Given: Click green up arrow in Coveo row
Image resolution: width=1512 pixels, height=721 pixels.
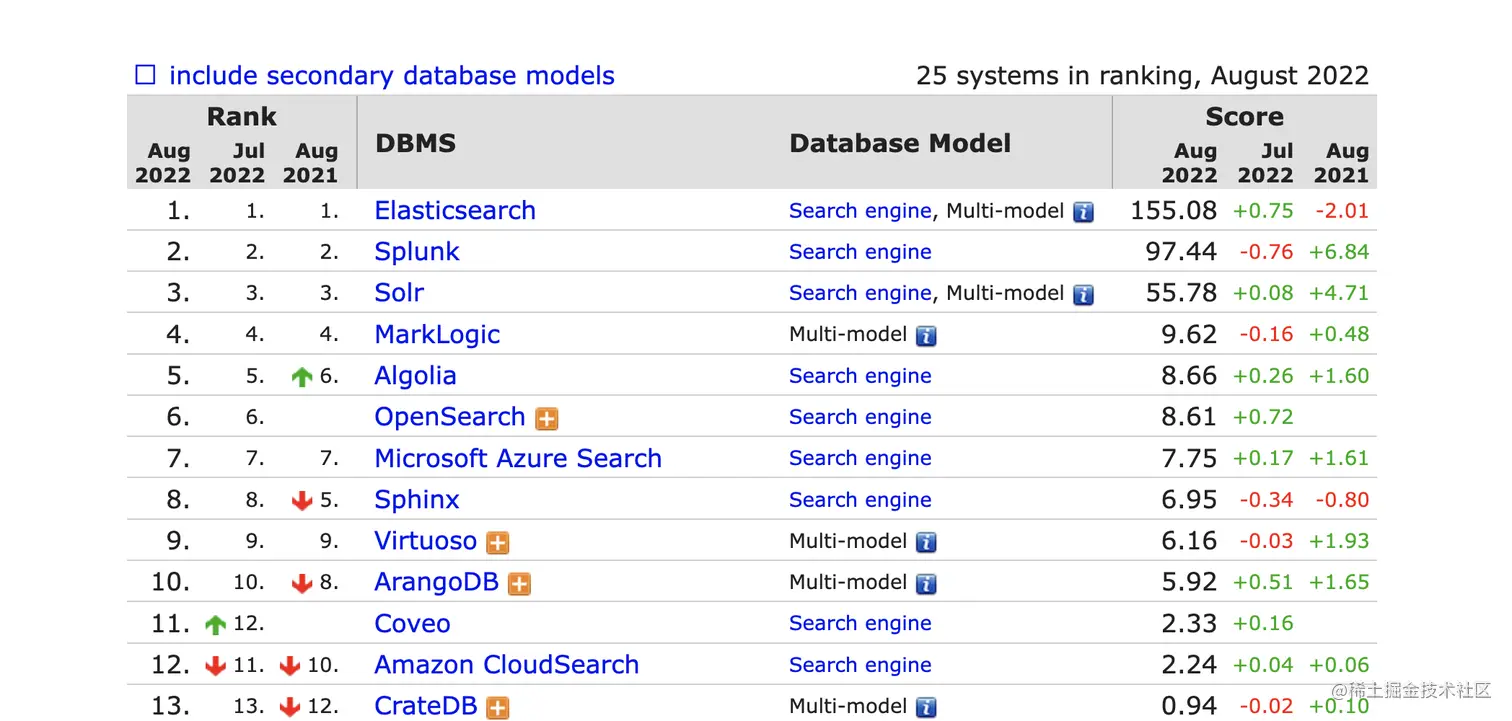Looking at the screenshot, I should (x=215, y=625).
